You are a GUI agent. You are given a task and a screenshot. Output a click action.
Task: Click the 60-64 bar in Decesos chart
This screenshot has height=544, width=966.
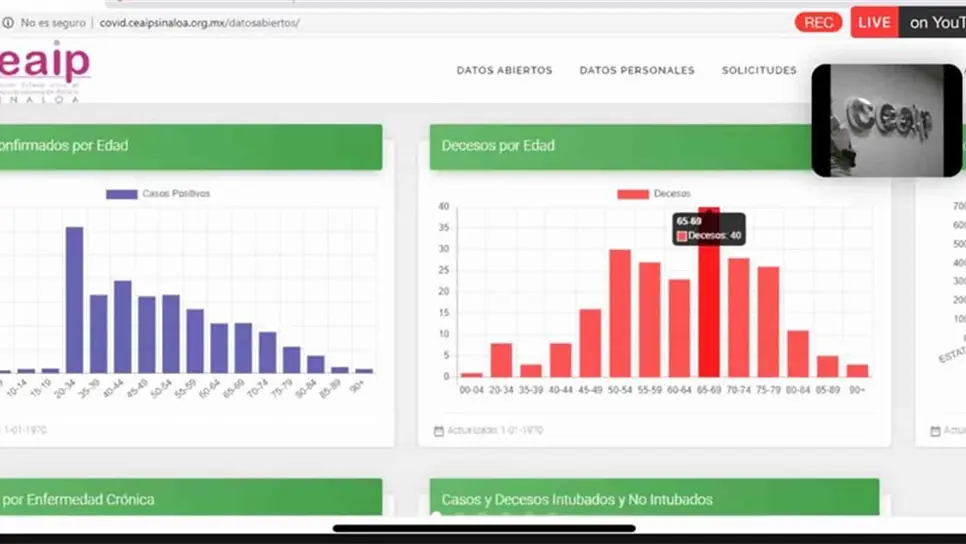[679, 328]
